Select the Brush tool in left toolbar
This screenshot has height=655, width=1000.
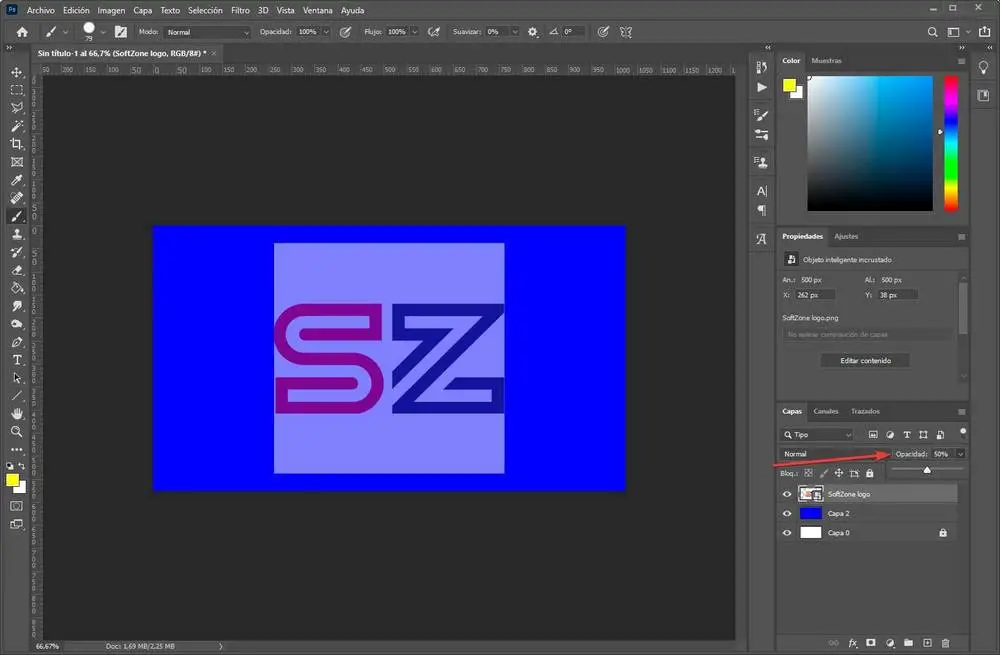(17, 216)
